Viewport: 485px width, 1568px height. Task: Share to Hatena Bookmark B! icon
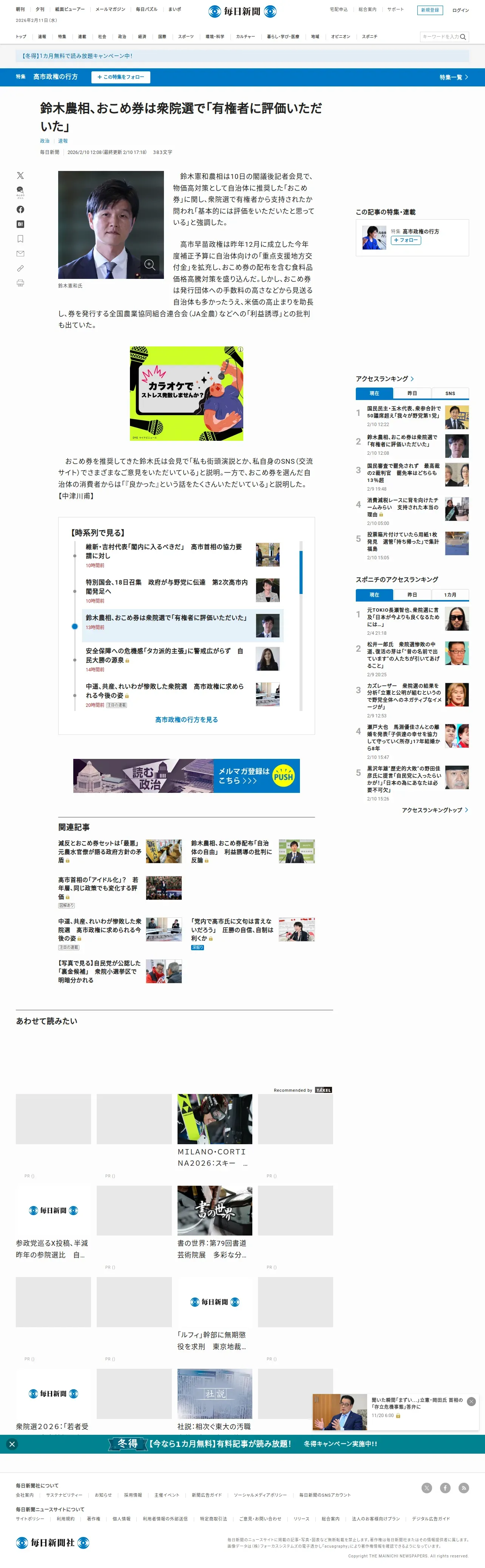[x=20, y=224]
